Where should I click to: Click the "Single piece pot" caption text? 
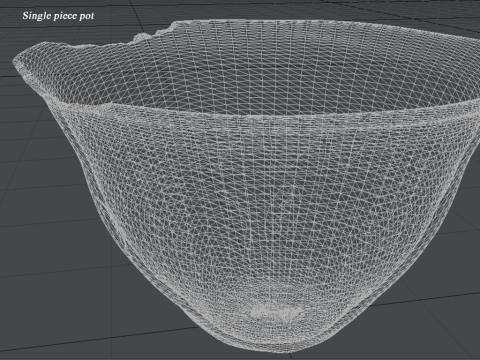tap(58, 16)
